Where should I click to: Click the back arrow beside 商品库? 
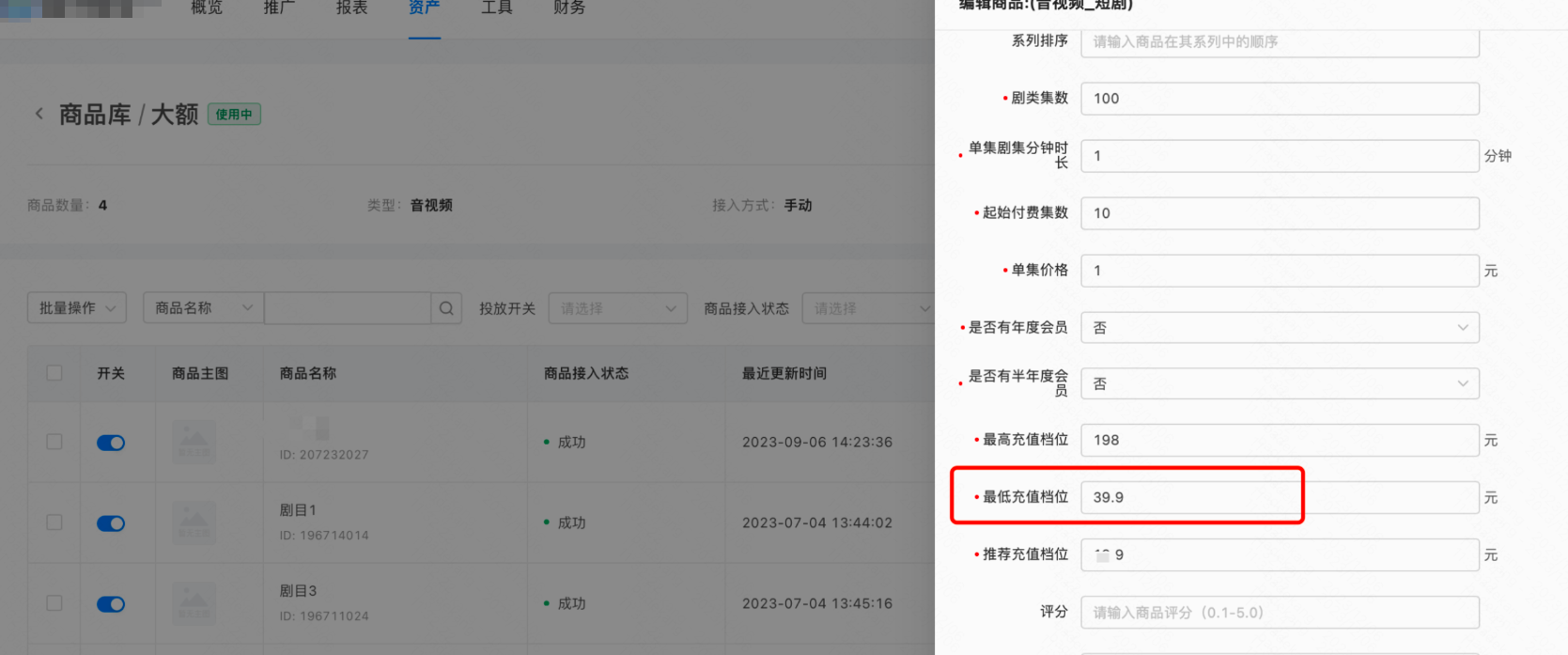[x=39, y=114]
